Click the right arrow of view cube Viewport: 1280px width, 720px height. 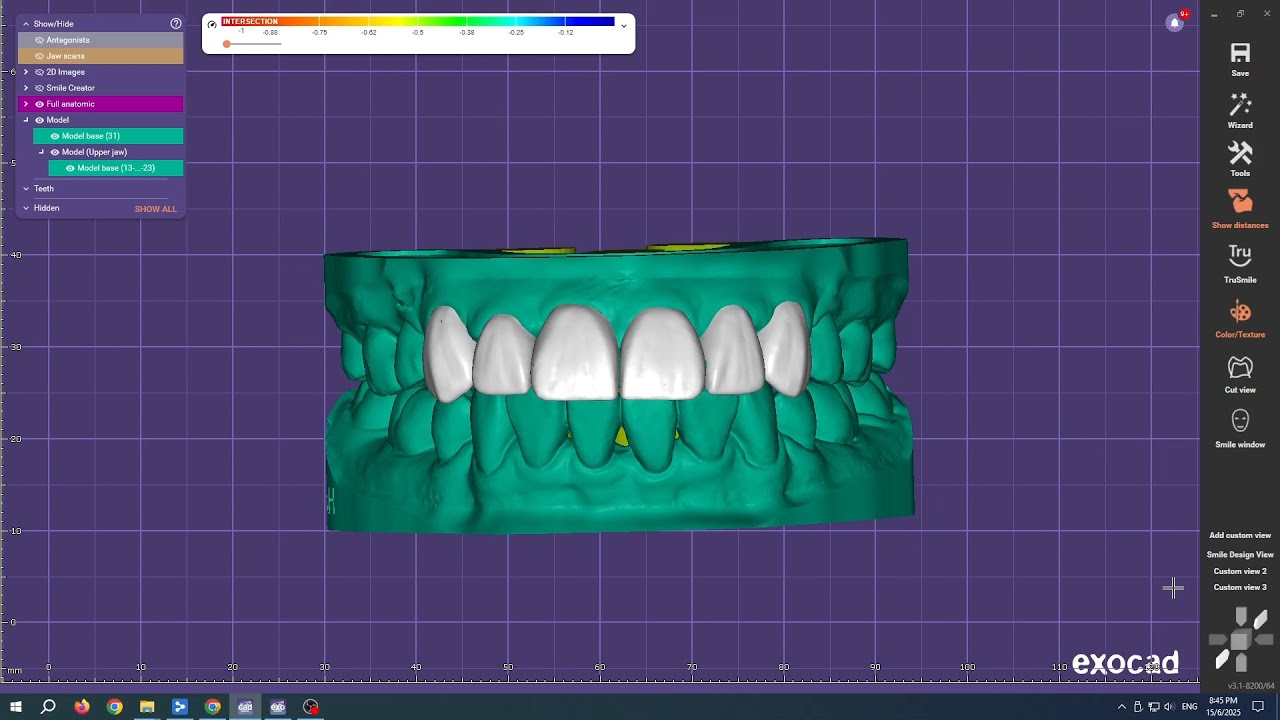pos(1265,639)
